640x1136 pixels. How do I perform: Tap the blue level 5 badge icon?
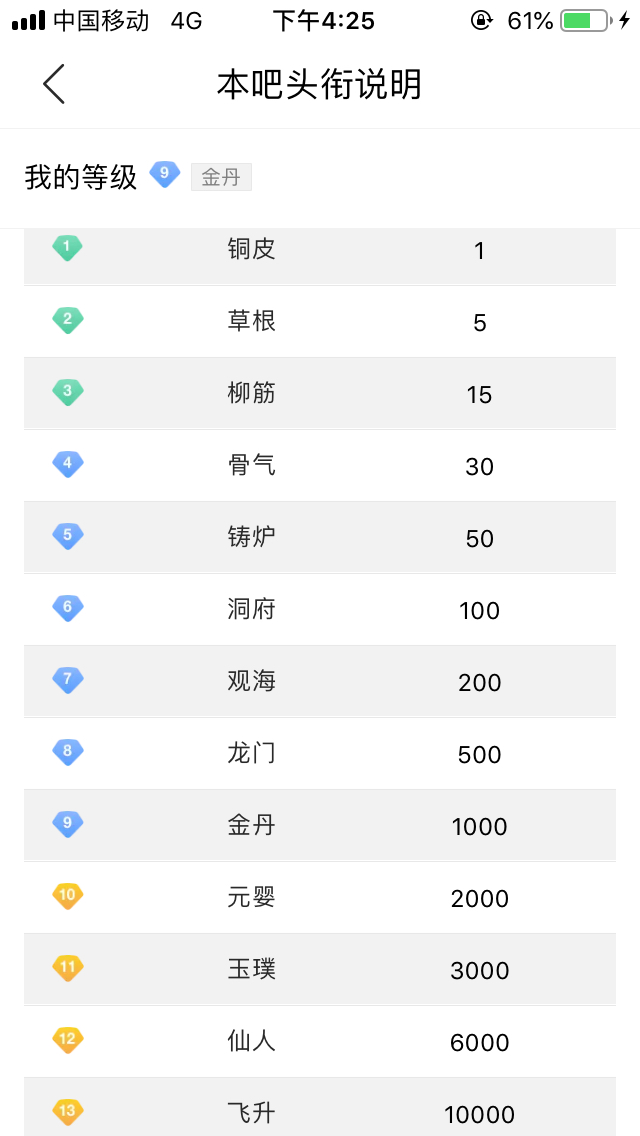(x=68, y=536)
